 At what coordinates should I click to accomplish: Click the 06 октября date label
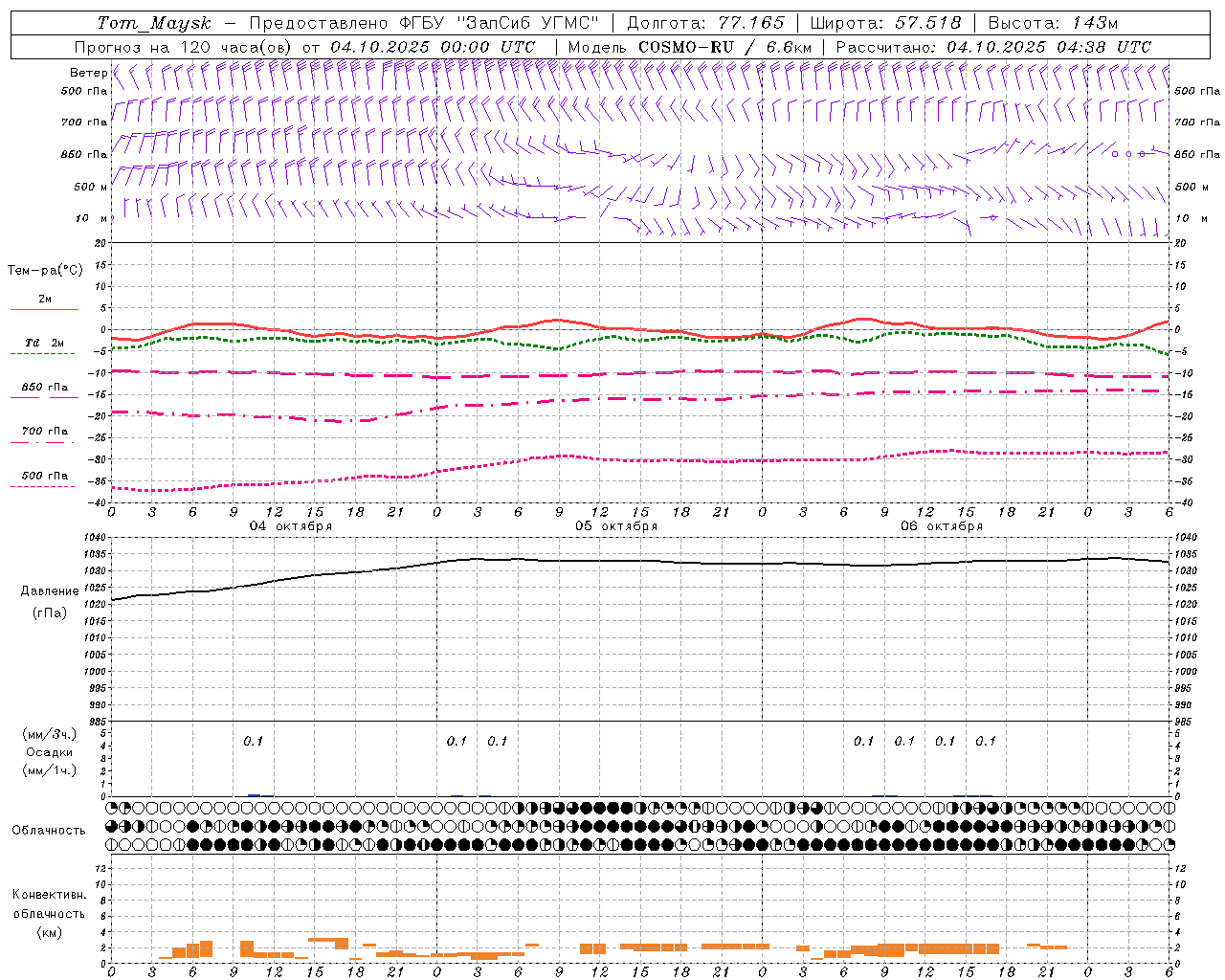(942, 526)
